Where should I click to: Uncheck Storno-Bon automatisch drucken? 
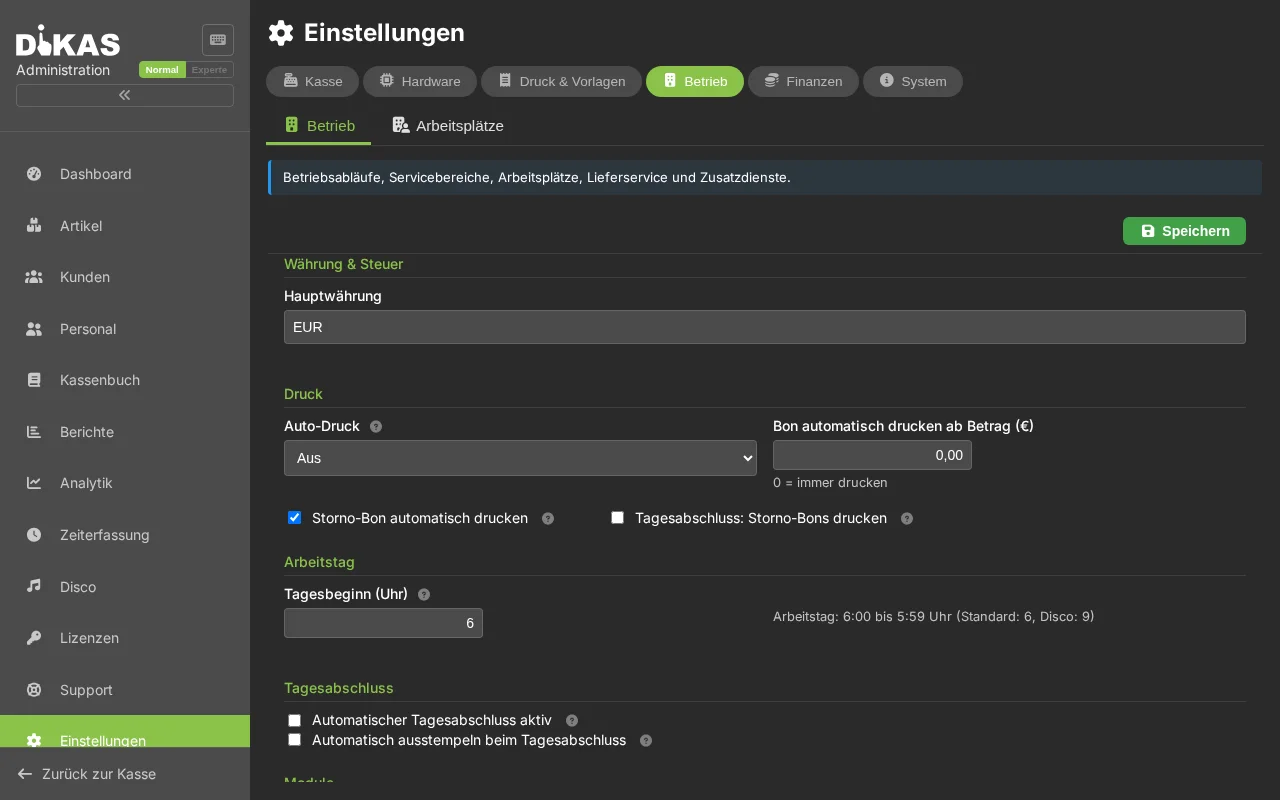[x=294, y=517]
